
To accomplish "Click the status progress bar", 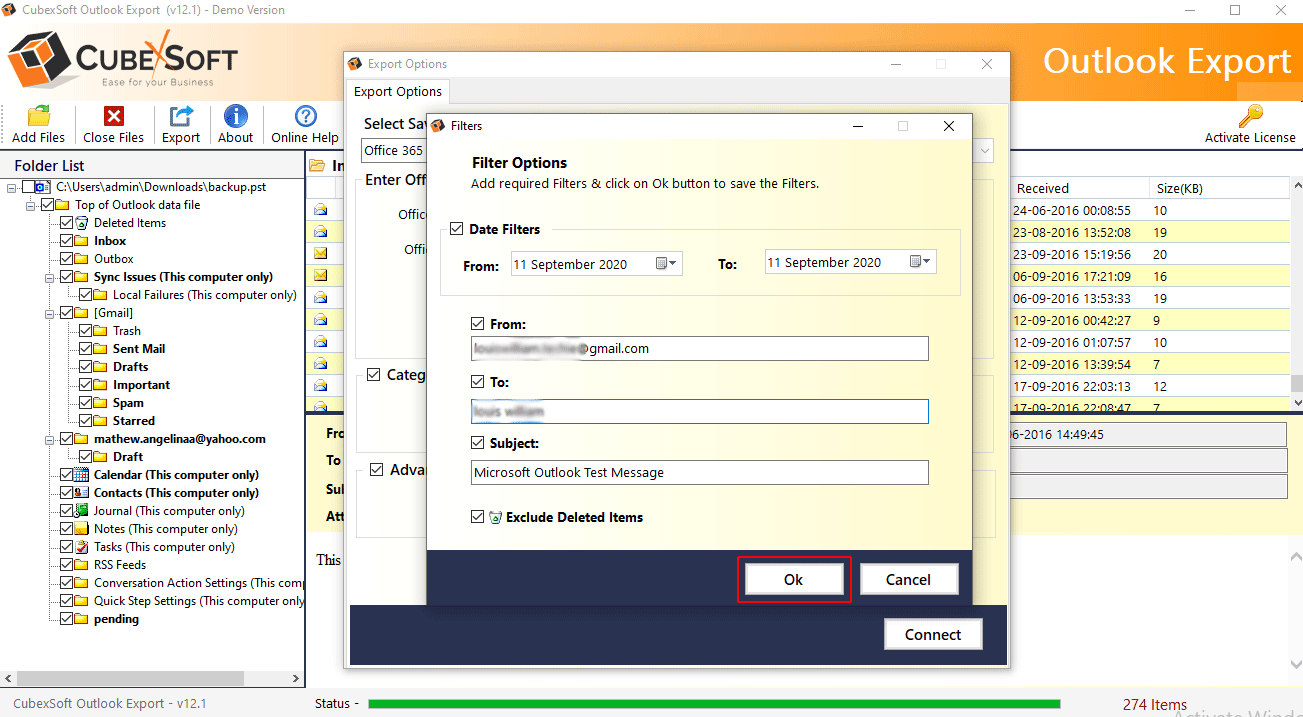I will coord(714,704).
